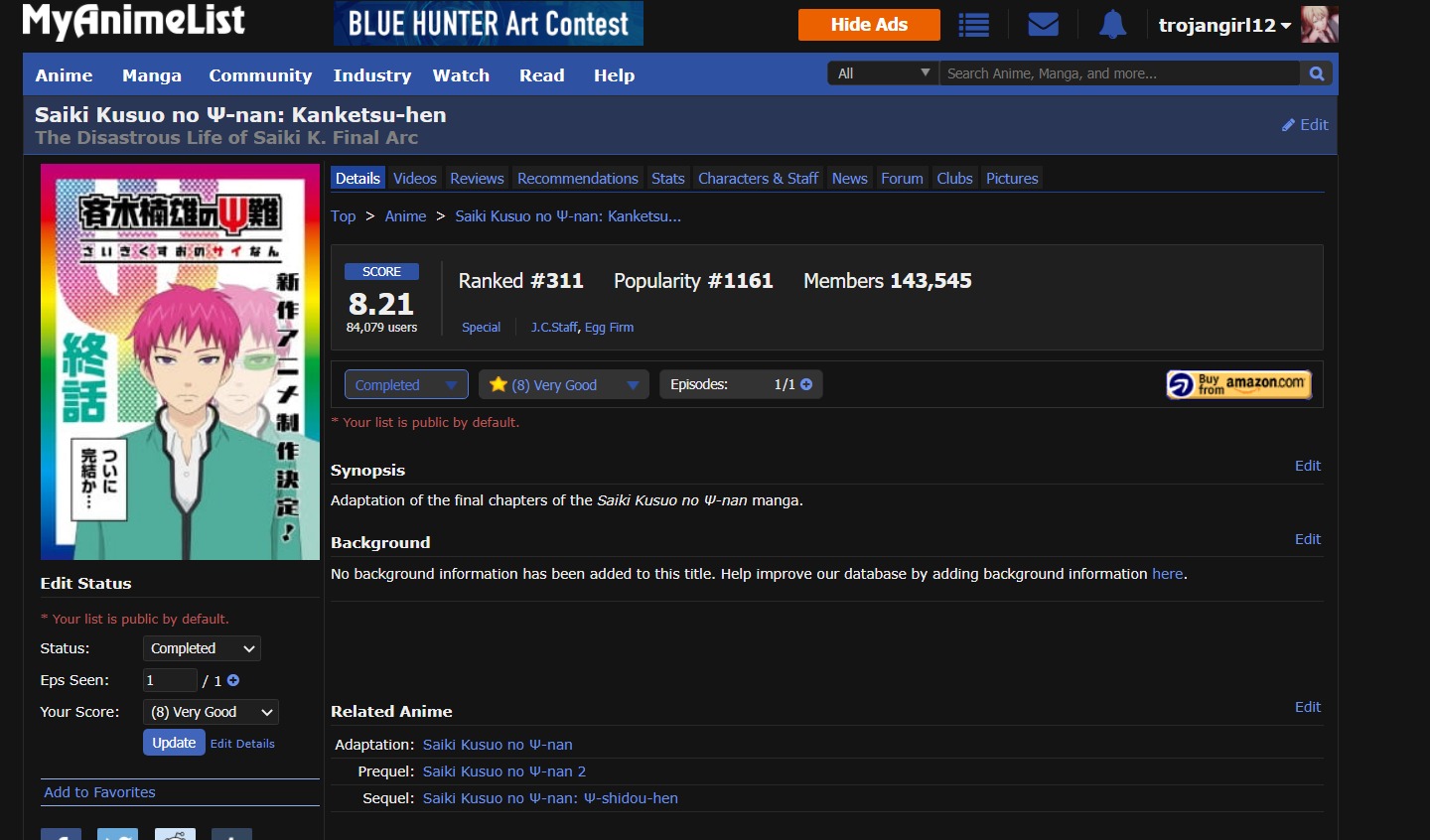Open the Manga menu
This screenshot has height=840, width=1430.
(152, 75)
